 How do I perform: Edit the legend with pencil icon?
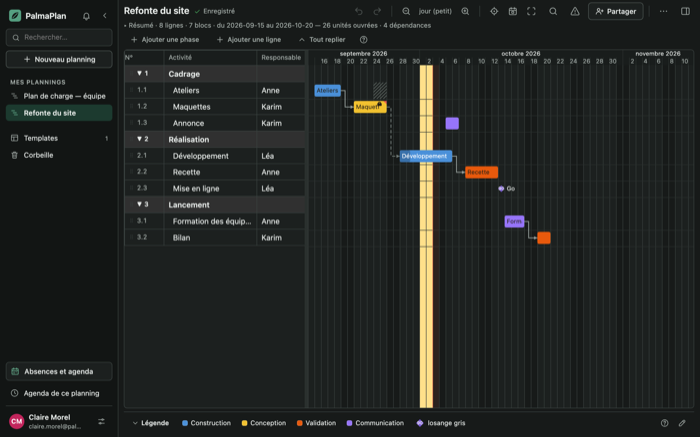(682, 423)
